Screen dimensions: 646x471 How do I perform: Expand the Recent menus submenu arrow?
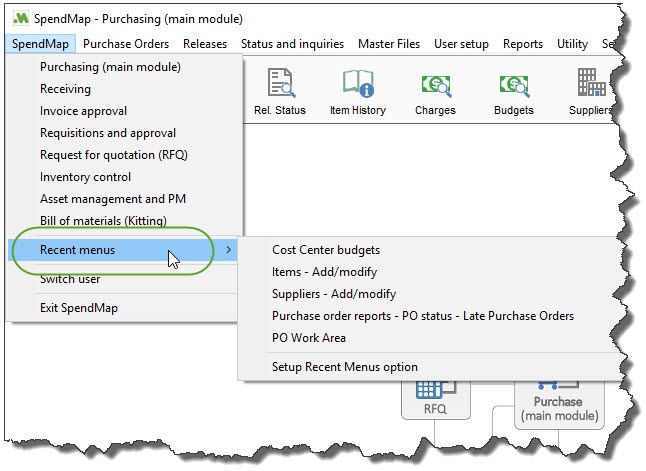tap(229, 250)
